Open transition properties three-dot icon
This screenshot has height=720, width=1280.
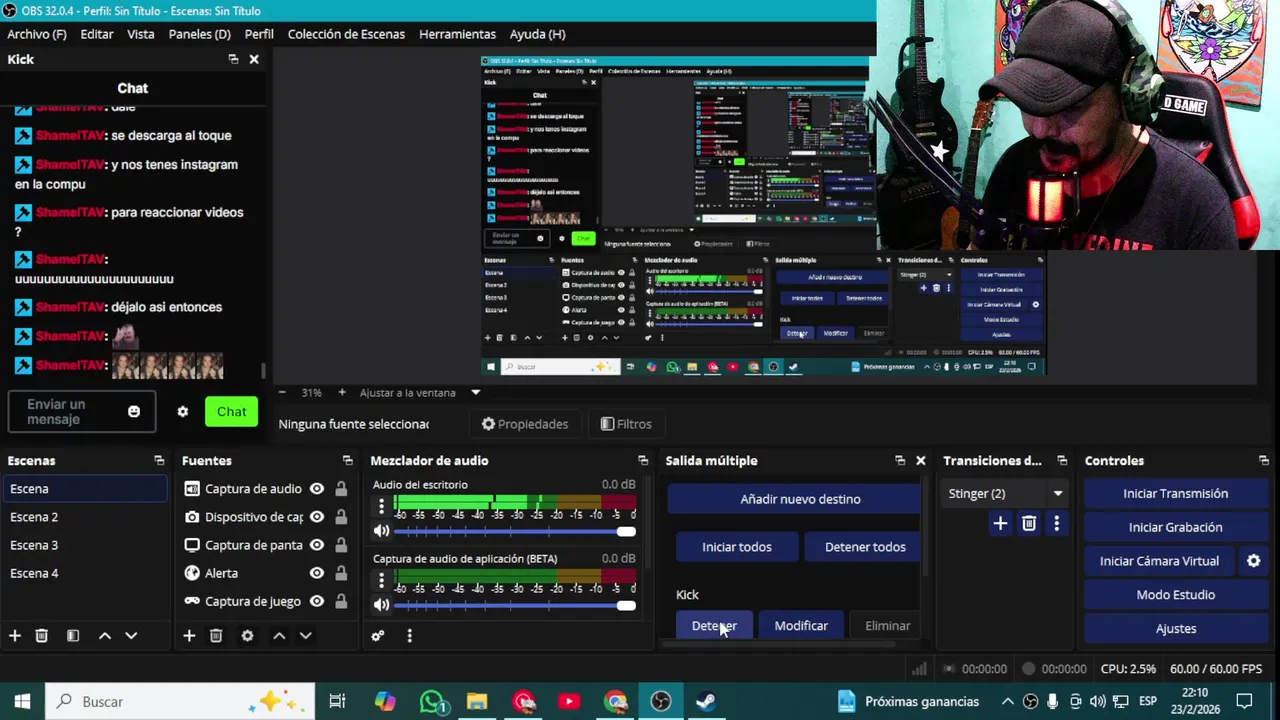(1056, 524)
